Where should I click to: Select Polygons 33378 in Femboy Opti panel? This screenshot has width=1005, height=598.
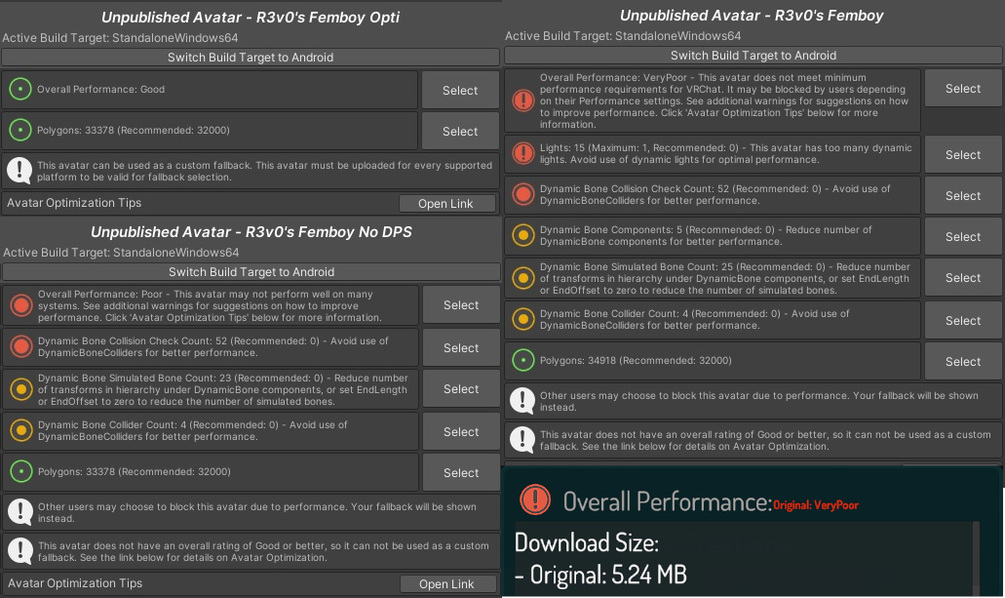click(460, 131)
